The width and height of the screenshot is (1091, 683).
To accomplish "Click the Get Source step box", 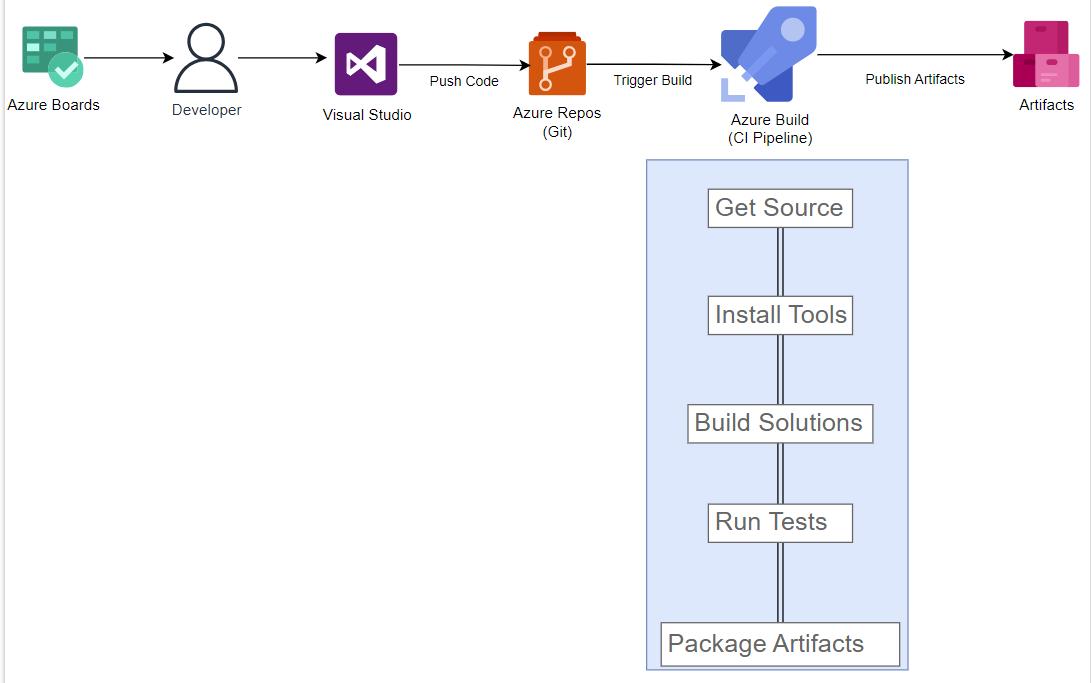I will click(x=780, y=208).
